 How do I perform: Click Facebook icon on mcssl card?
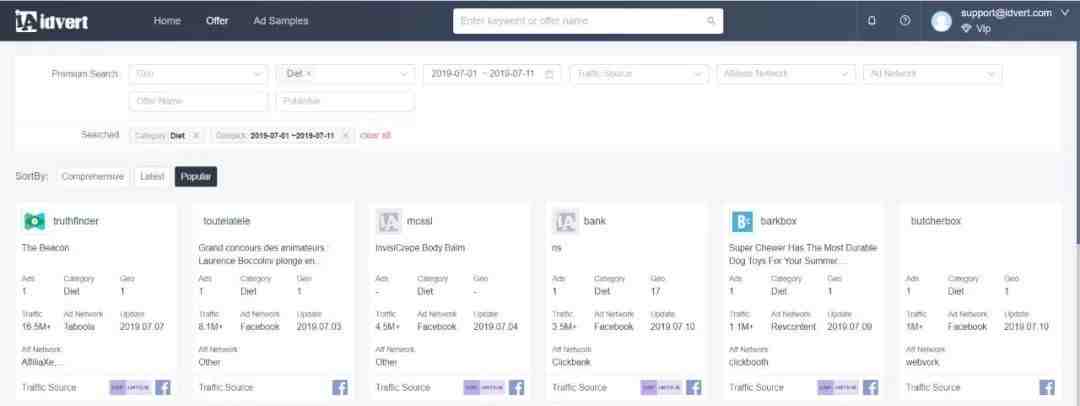click(x=517, y=387)
